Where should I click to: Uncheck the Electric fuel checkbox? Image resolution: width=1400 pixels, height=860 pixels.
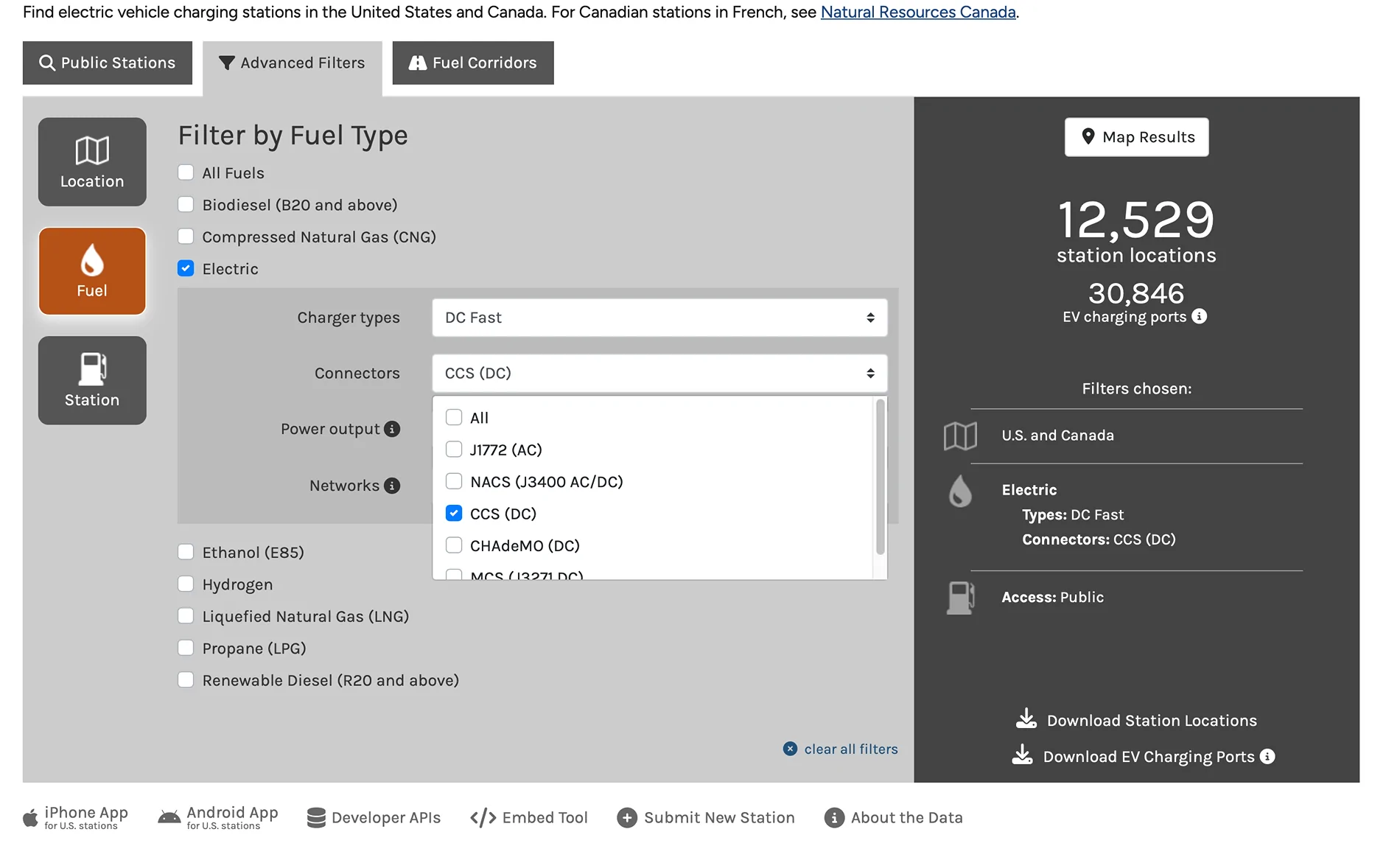coord(186,268)
